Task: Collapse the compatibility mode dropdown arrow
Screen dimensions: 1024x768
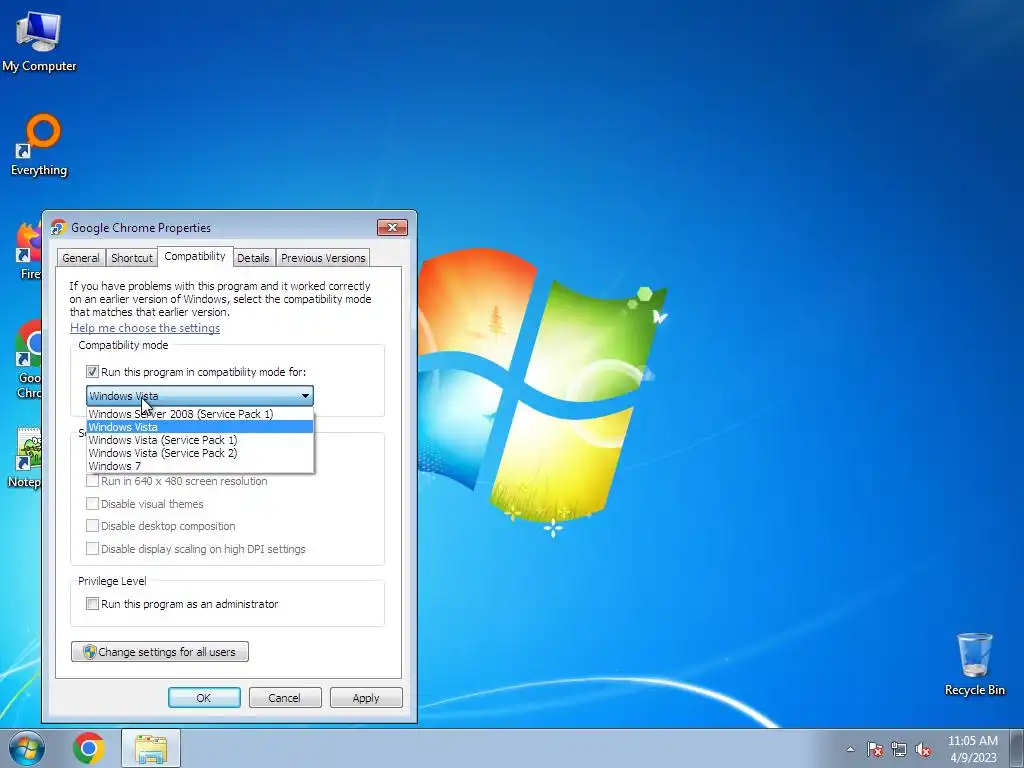Action: (x=305, y=396)
